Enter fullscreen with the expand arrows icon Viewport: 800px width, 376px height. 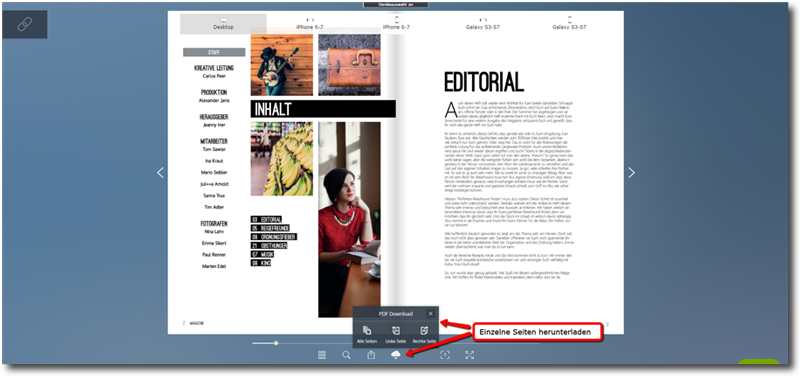coord(469,355)
